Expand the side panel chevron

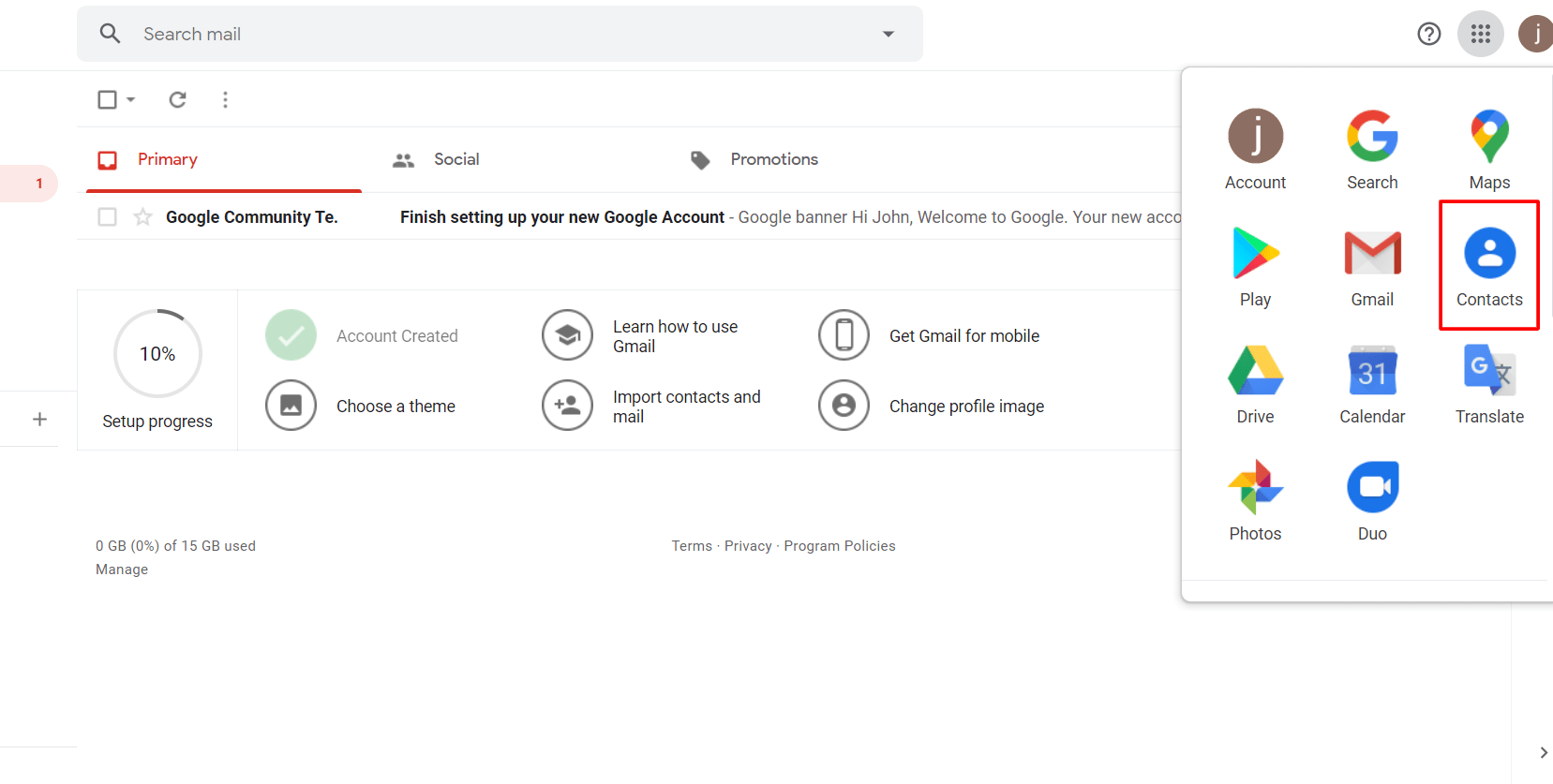(x=1543, y=753)
